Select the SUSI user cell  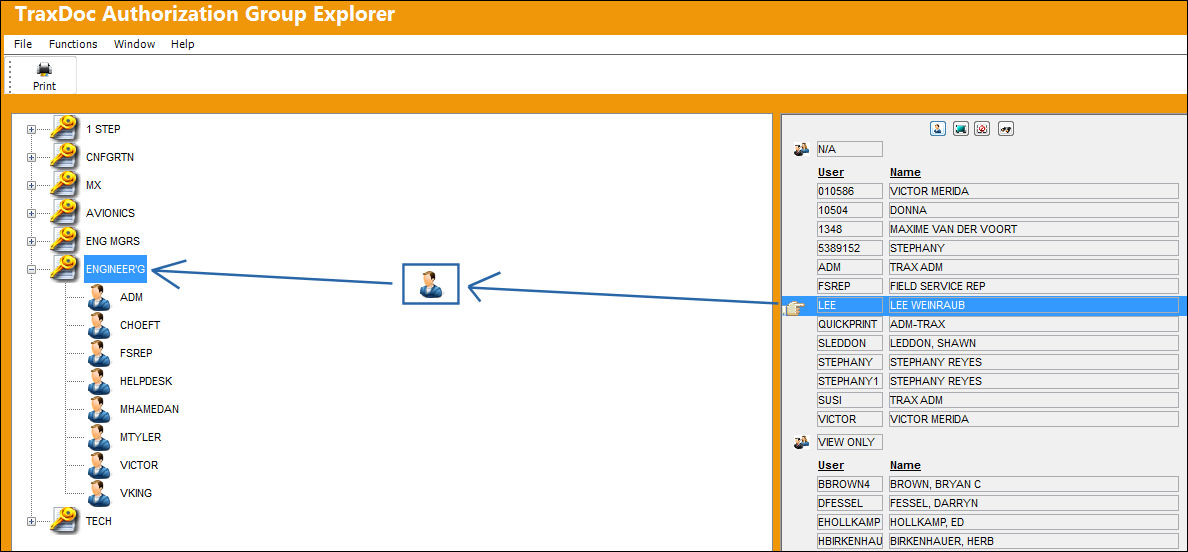click(x=849, y=400)
